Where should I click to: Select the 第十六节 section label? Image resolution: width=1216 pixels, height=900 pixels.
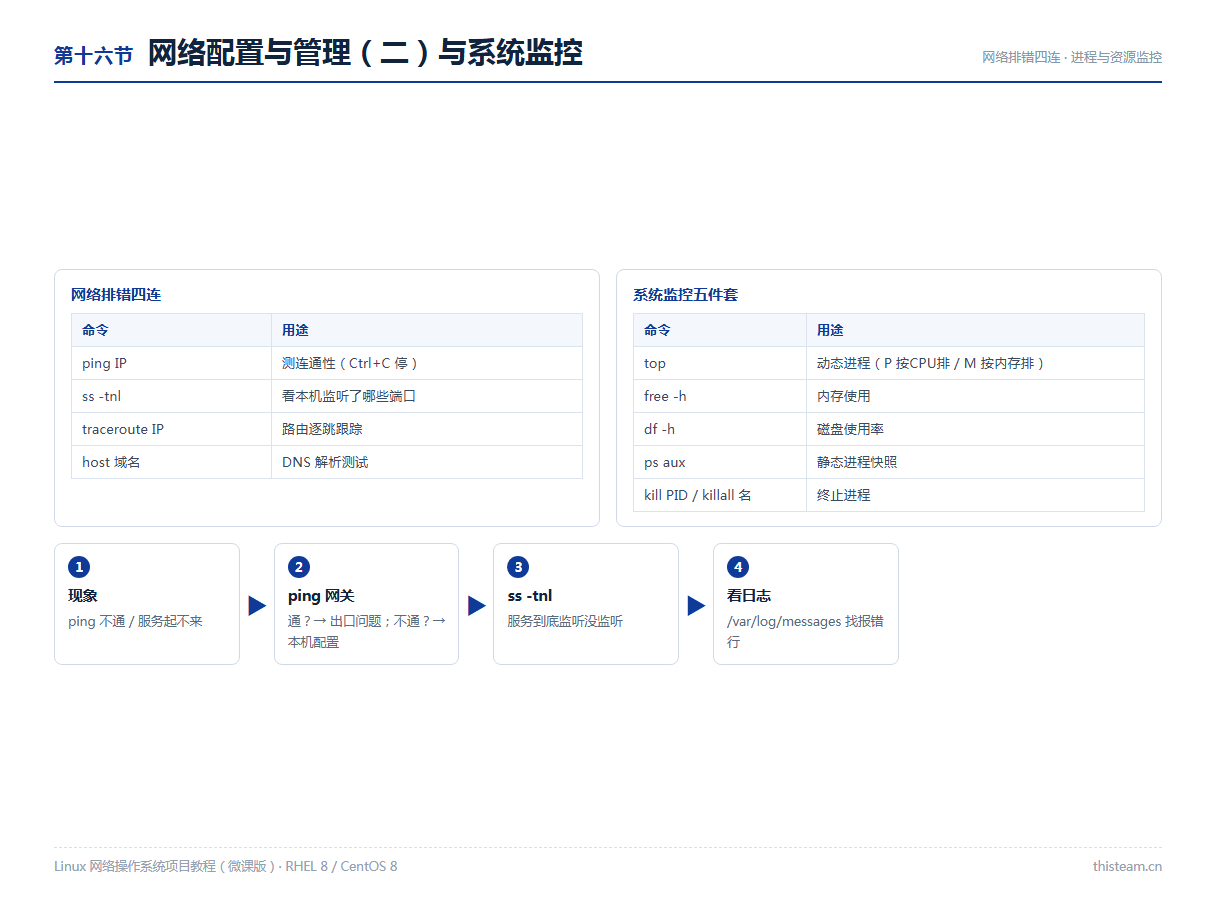click(93, 56)
